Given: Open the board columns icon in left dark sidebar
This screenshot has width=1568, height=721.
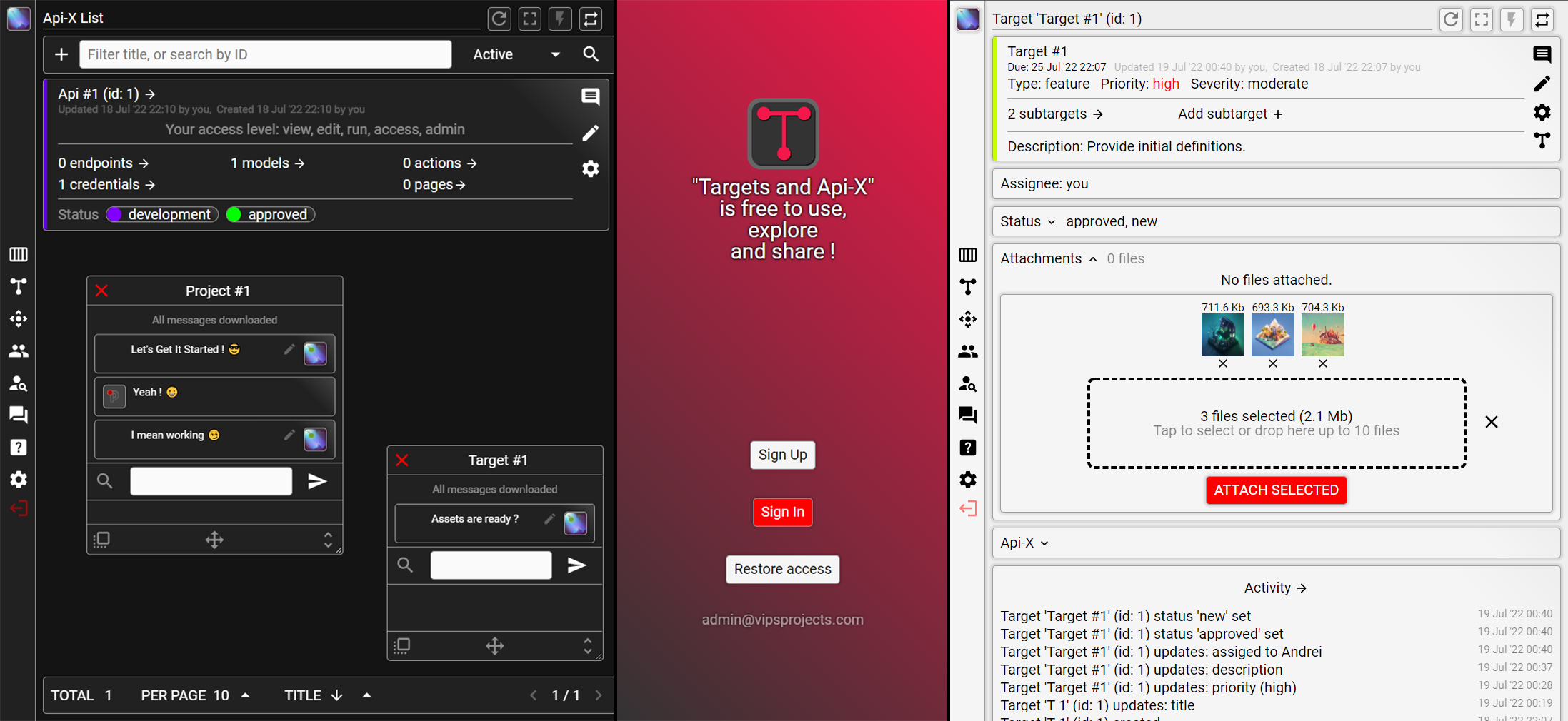Looking at the screenshot, I should (x=19, y=254).
